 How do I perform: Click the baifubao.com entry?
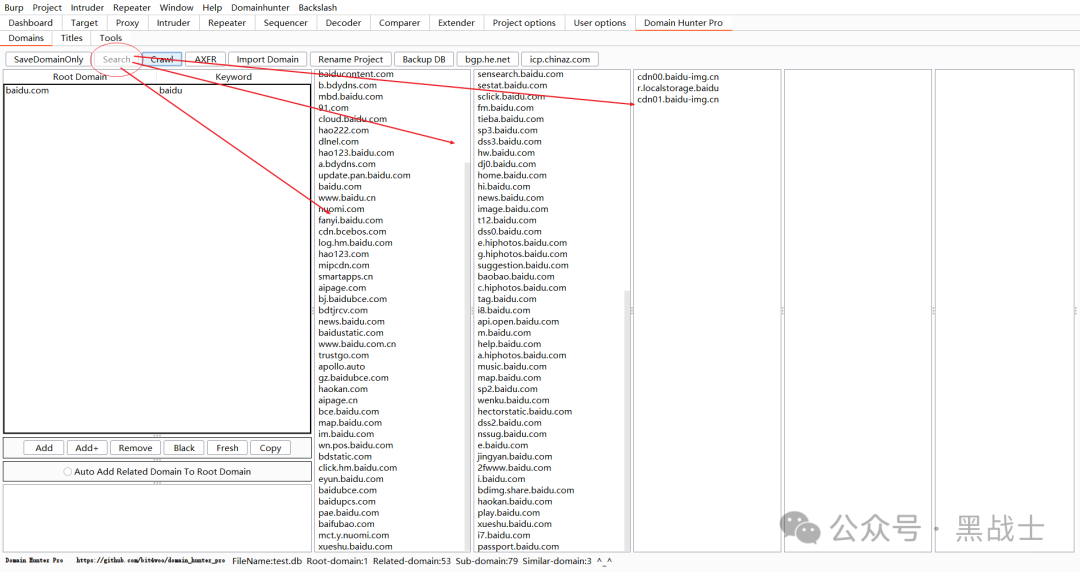point(346,524)
